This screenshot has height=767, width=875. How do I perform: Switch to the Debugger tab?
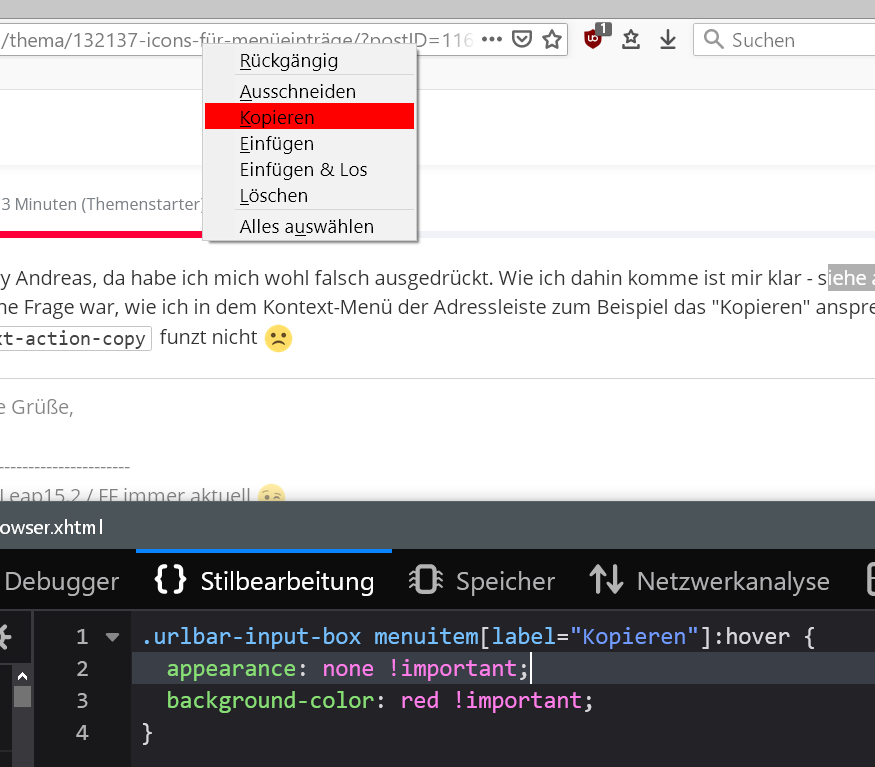62,581
